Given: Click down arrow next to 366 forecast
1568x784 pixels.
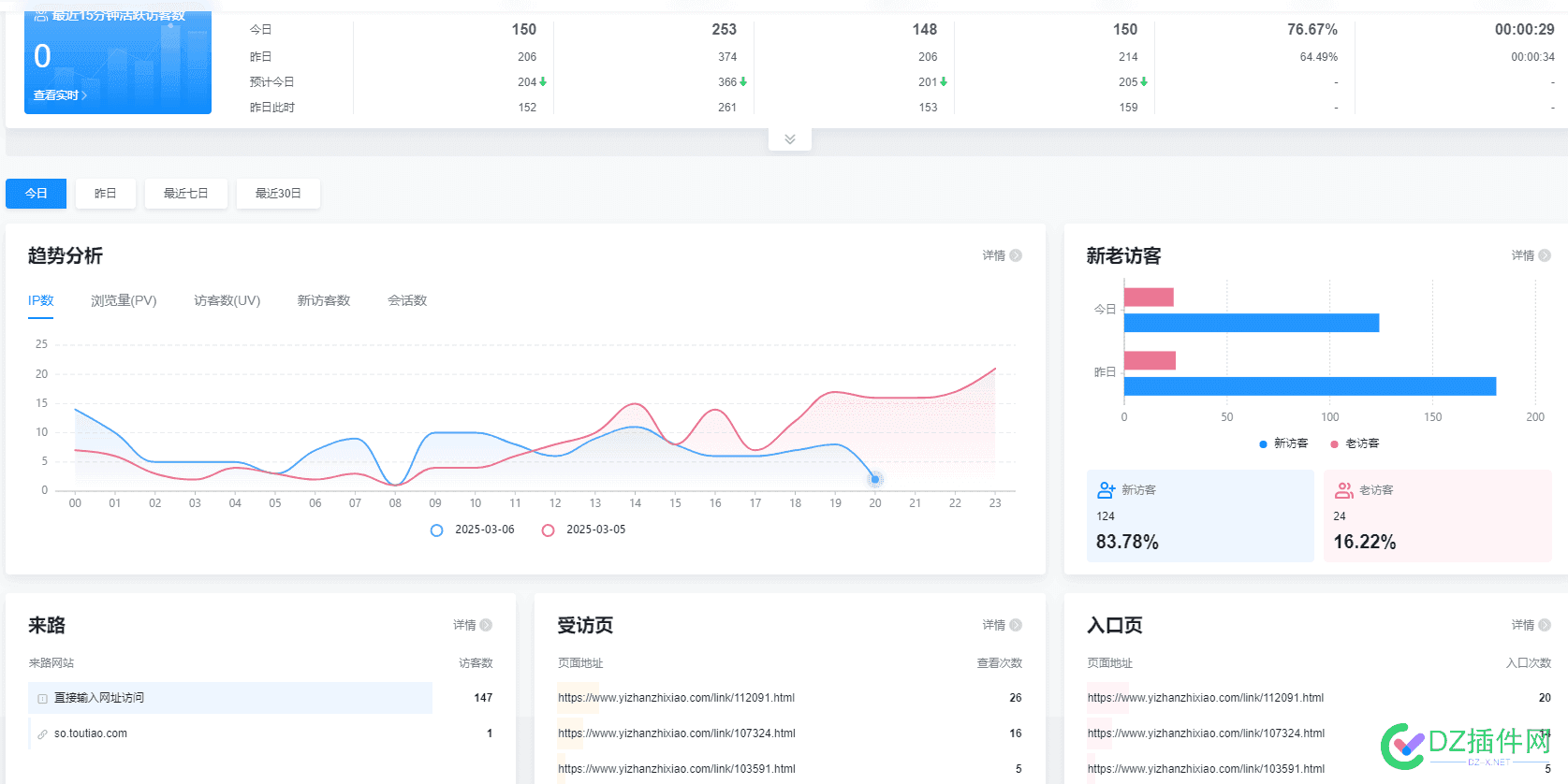Looking at the screenshot, I should coord(743,82).
